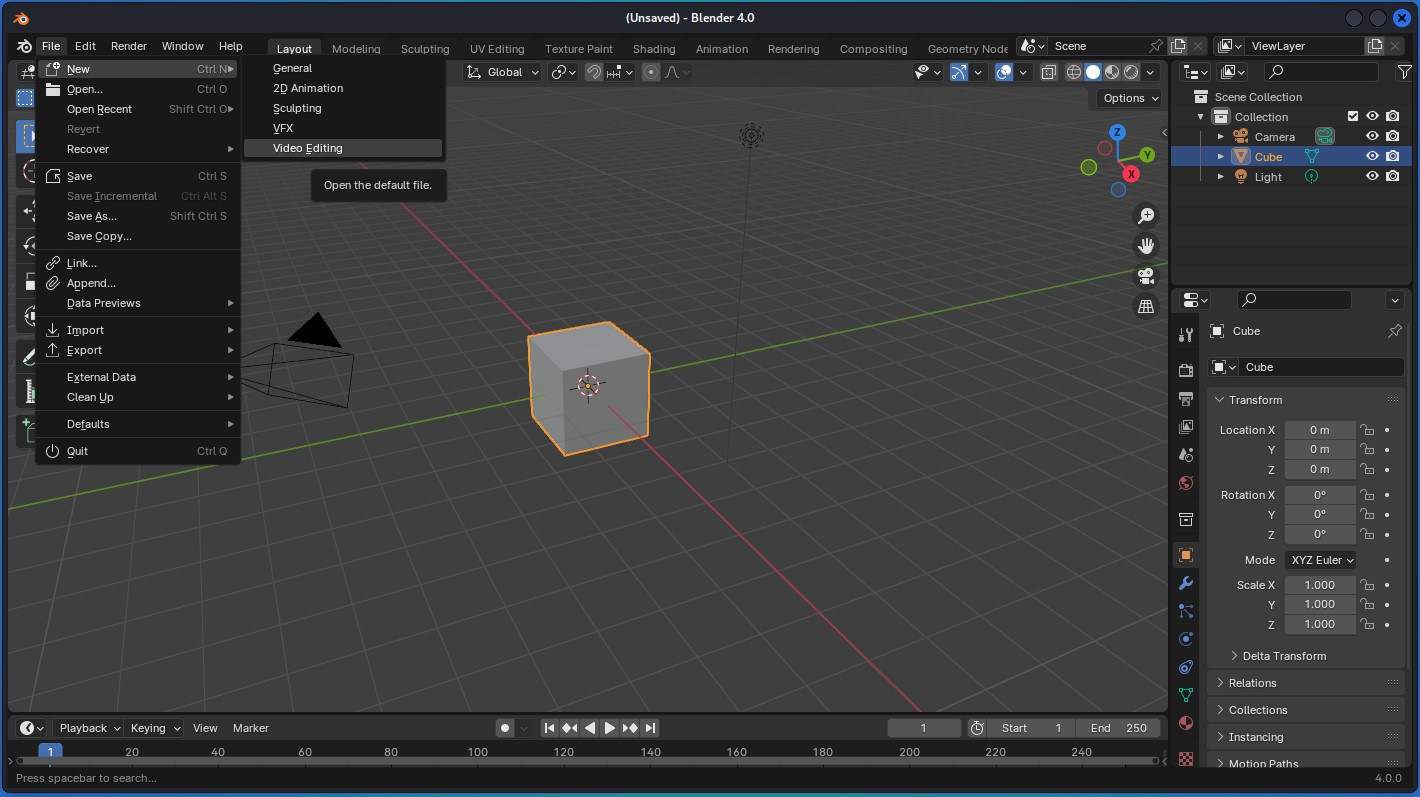The width and height of the screenshot is (1420, 797).
Task: Click the red X axis gizmo ball
Action: click(1131, 174)
